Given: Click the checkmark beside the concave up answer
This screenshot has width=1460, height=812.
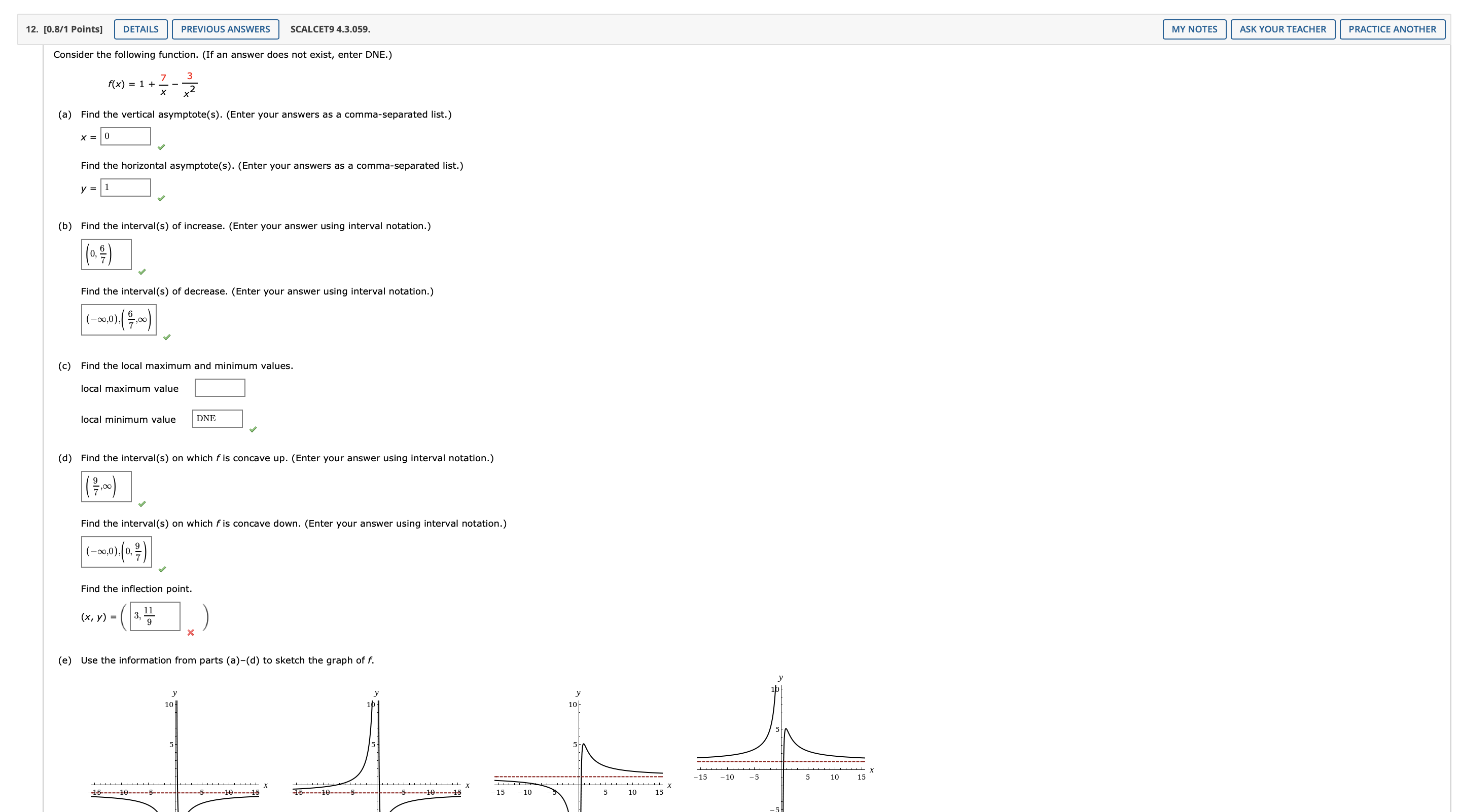Looking at the screenshot, I should click(x=144, y=503).
